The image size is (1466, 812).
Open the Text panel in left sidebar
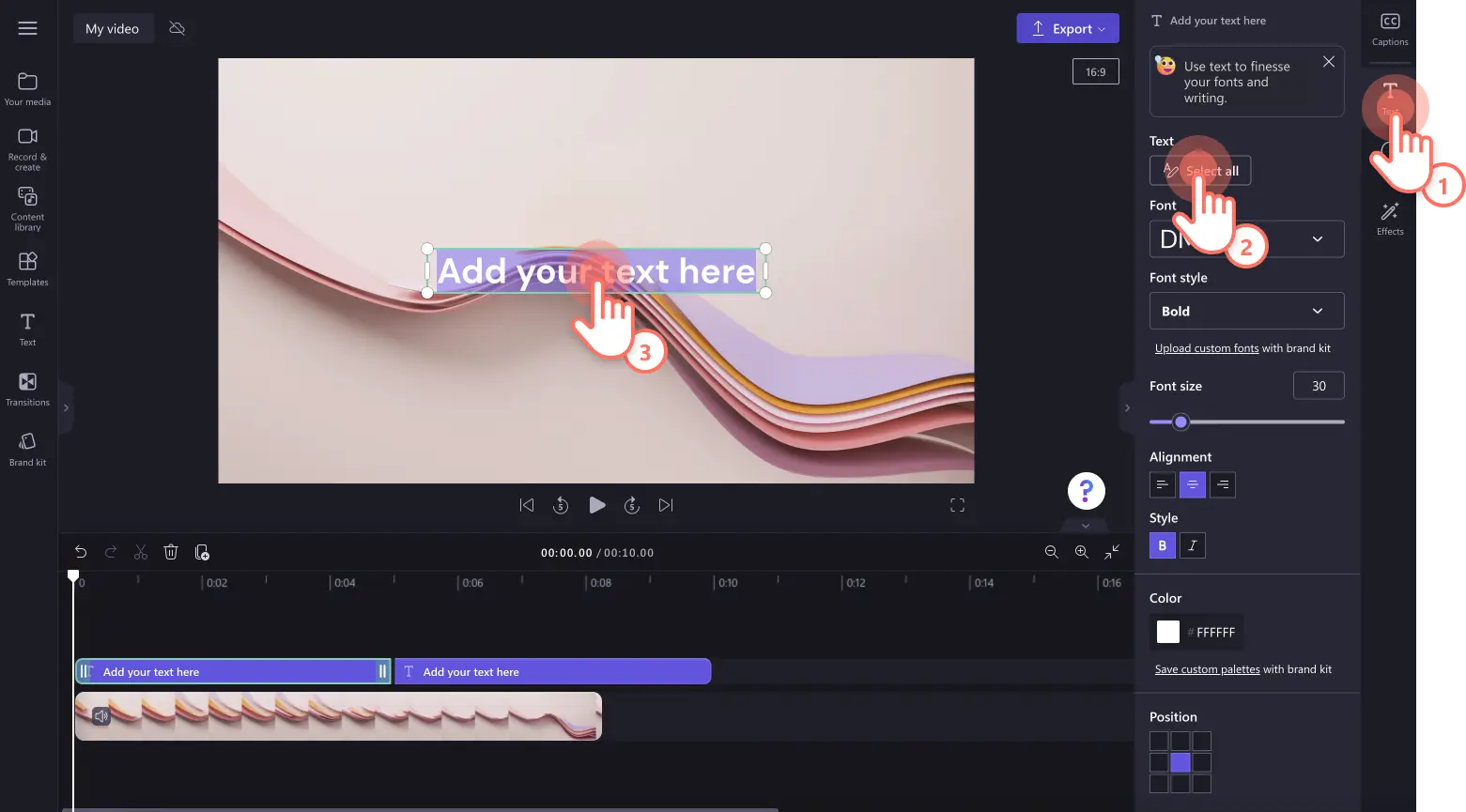(28, 329)
